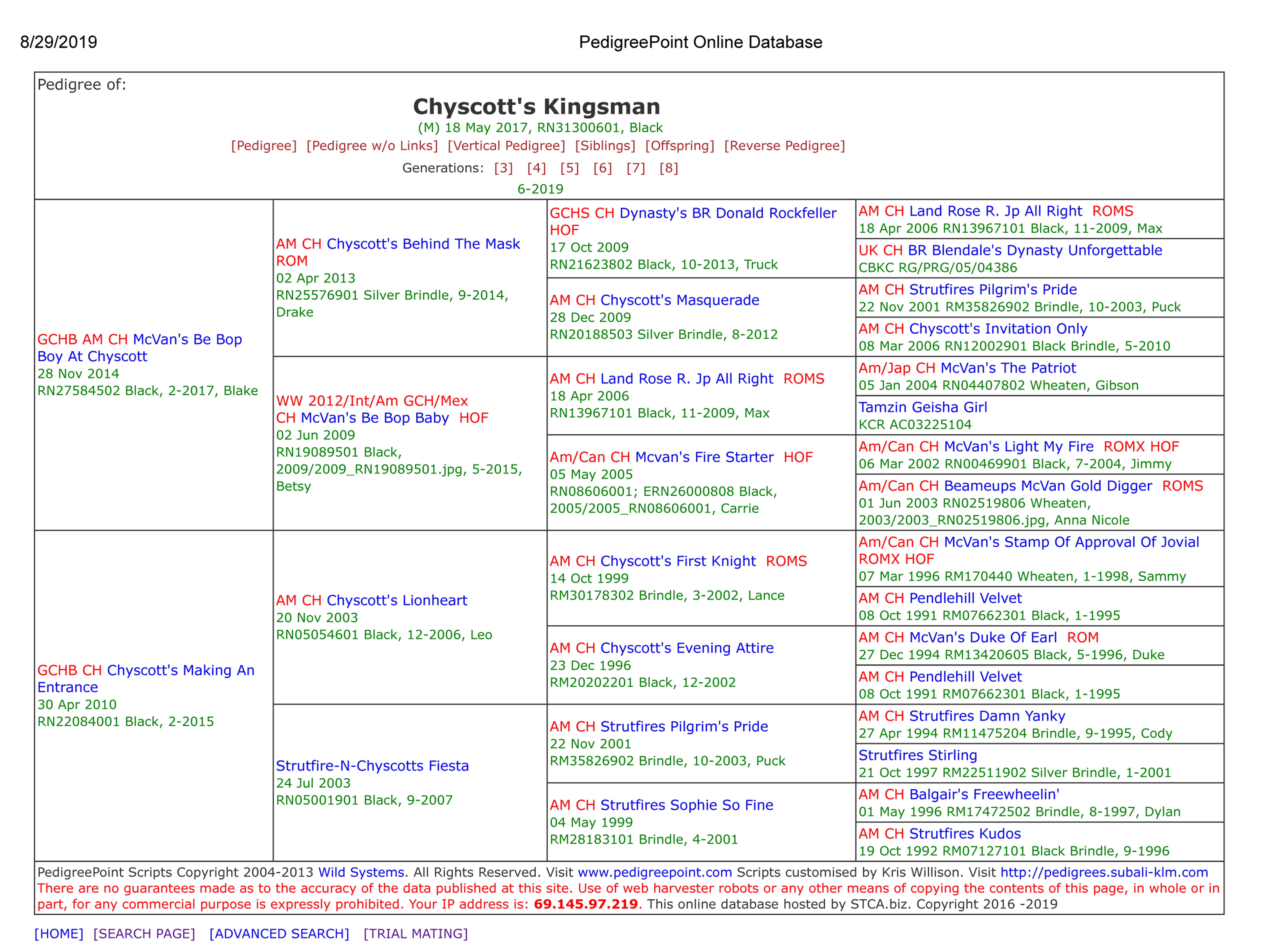This screenshot has width=1261, height=952.
Task: Click 'PedigreePoint Online Database' header text
Action: [701, 42]
